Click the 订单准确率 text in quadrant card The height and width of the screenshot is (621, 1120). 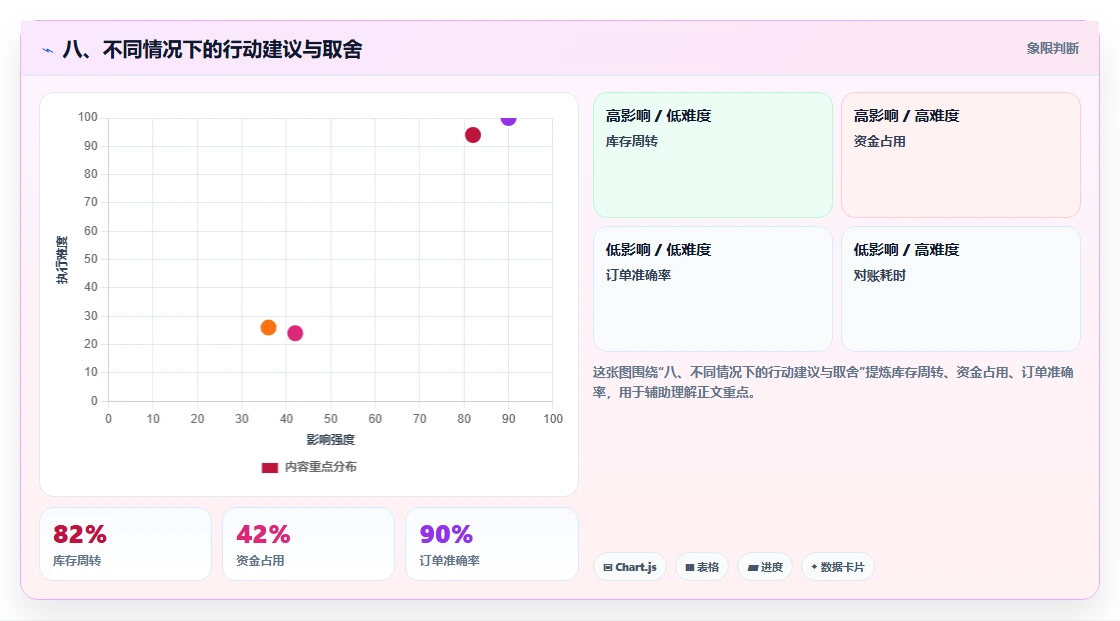pyautogui.click(x=638, y=275)
